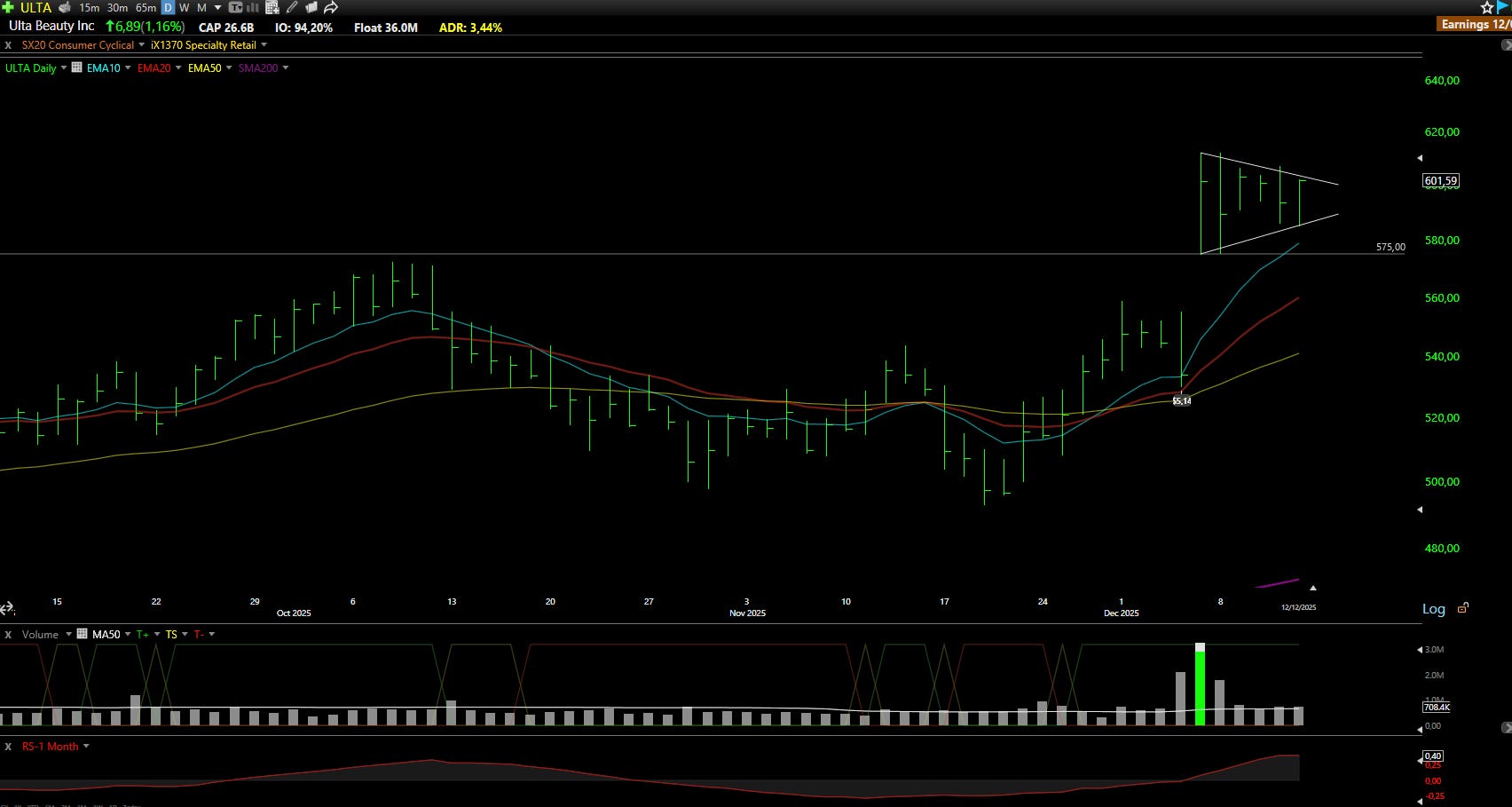Open the EMA50 indicator dropdown
This screenshot has height=807, width=1512.
(x=229, y=67)
